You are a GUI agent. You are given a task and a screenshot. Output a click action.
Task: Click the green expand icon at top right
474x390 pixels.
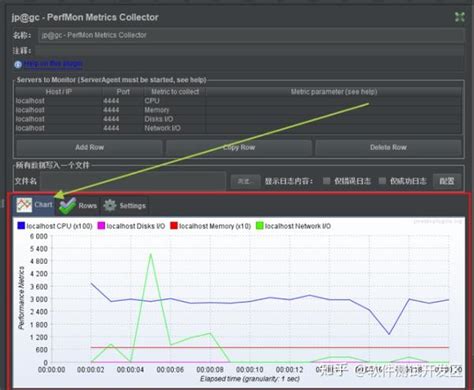tap(460, 17)
